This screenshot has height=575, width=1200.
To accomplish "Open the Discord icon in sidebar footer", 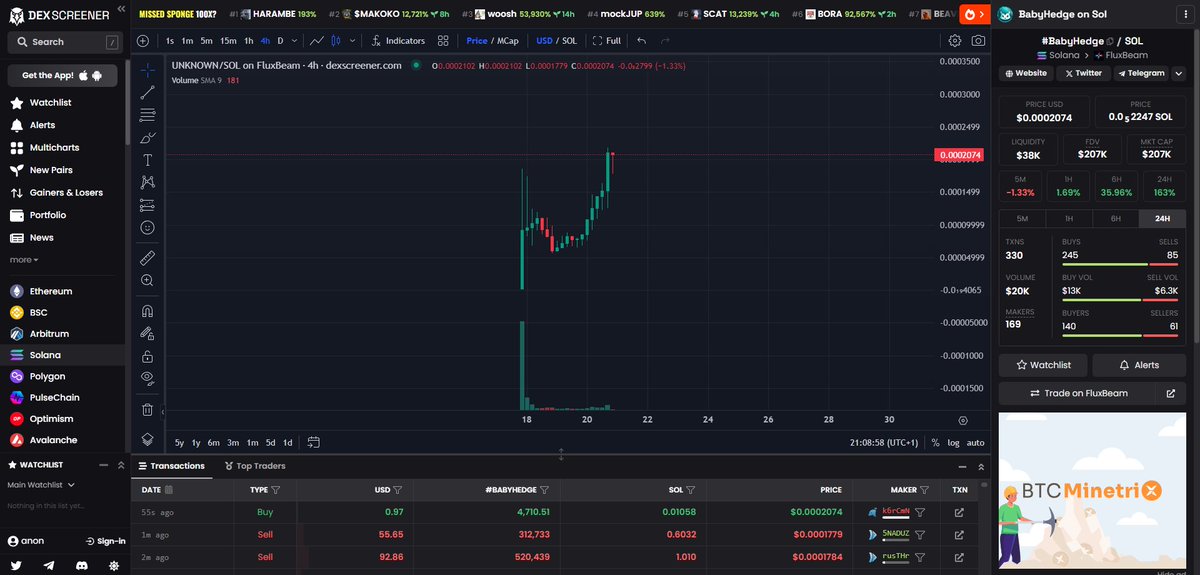I will tap(82, 565).
